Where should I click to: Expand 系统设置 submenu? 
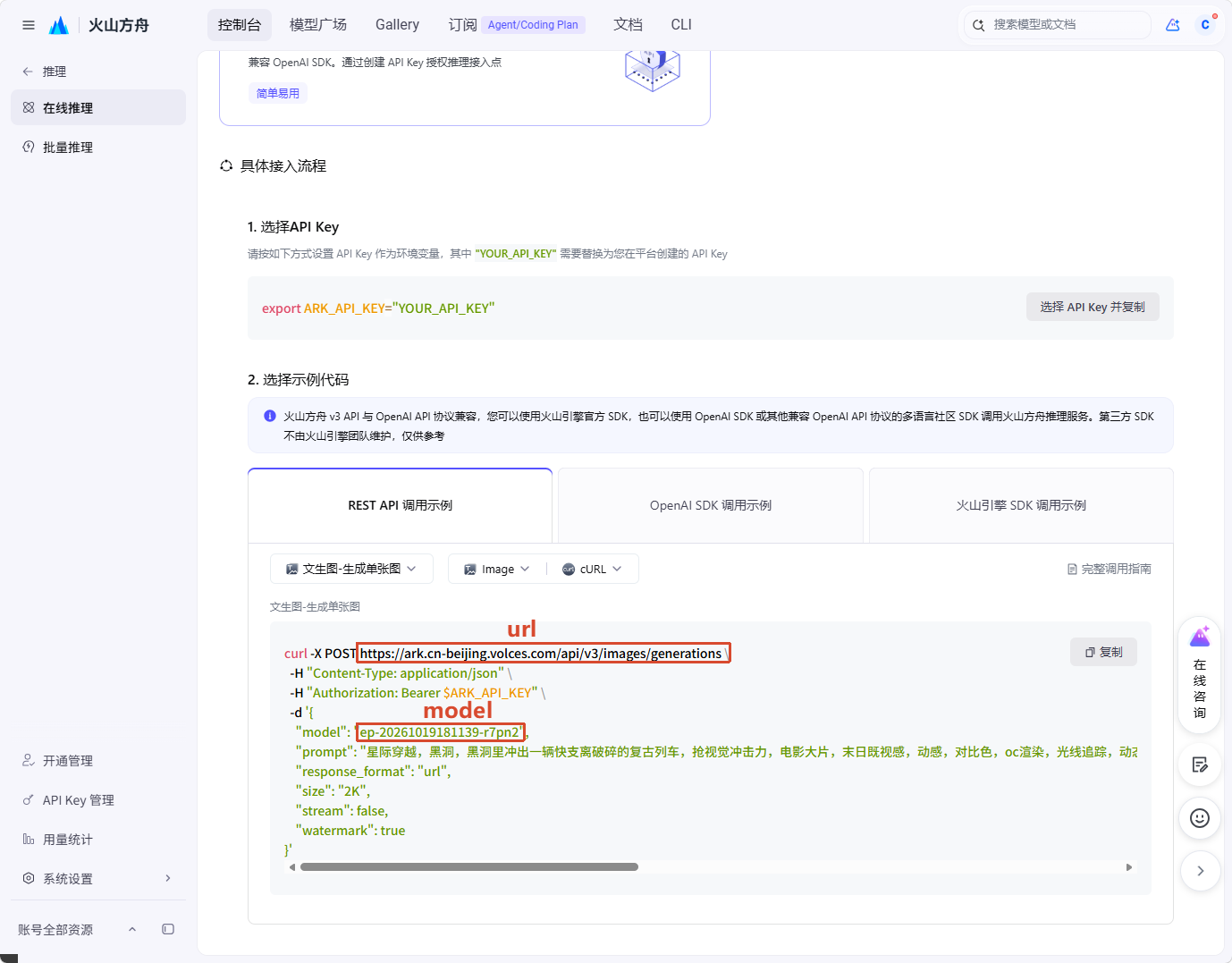pos(98,878)
